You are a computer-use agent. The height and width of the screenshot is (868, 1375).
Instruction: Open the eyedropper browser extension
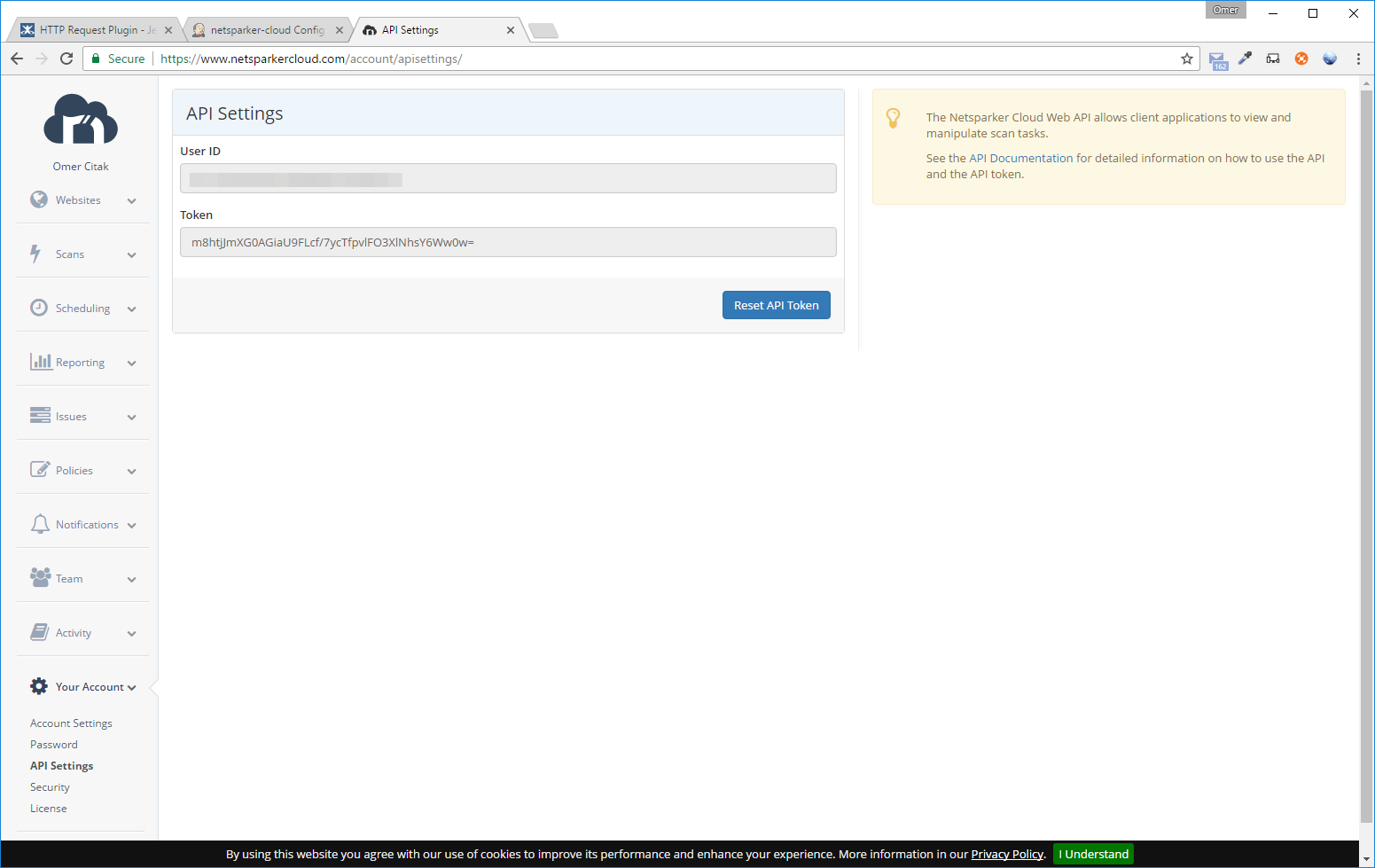(x=1245, y=59)
